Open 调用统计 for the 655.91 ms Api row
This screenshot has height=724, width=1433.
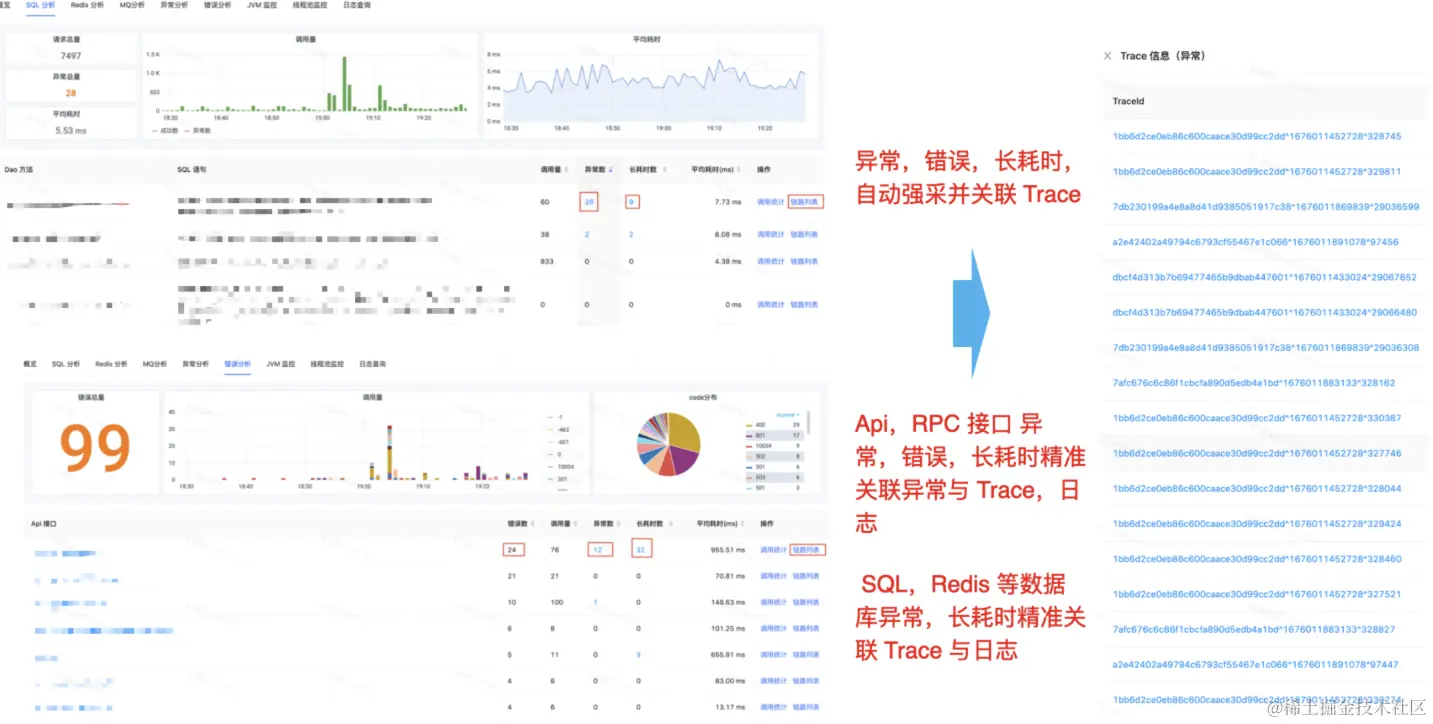tap(774, 655)
